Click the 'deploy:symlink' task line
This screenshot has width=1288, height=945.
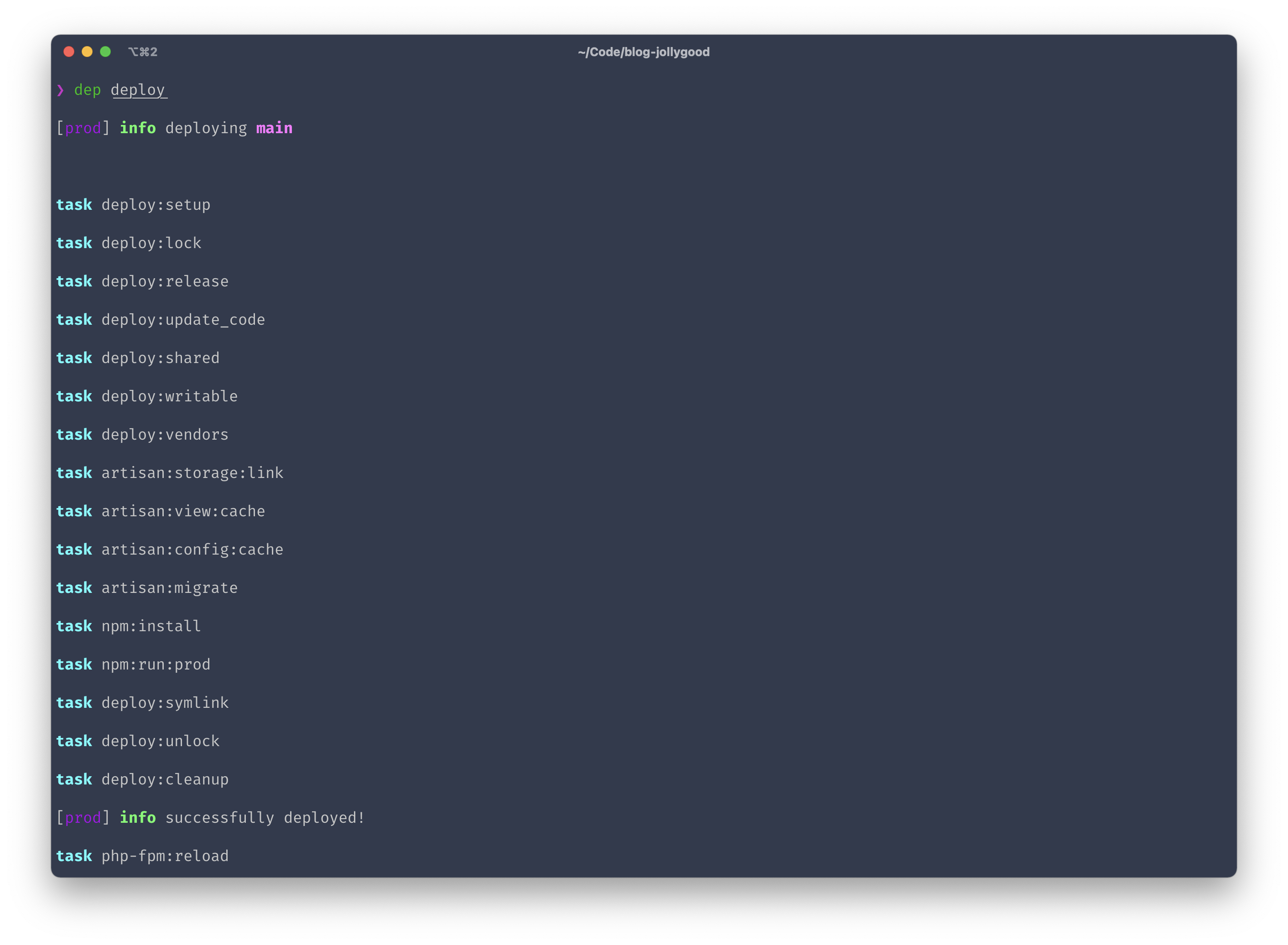click(x=142, y=703)
